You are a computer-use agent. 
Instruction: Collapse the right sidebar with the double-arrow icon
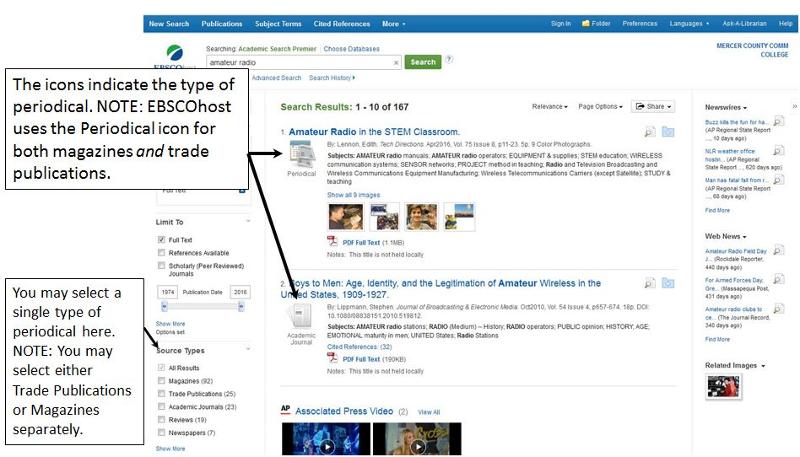pyautogui.click(x=794, y=107)
